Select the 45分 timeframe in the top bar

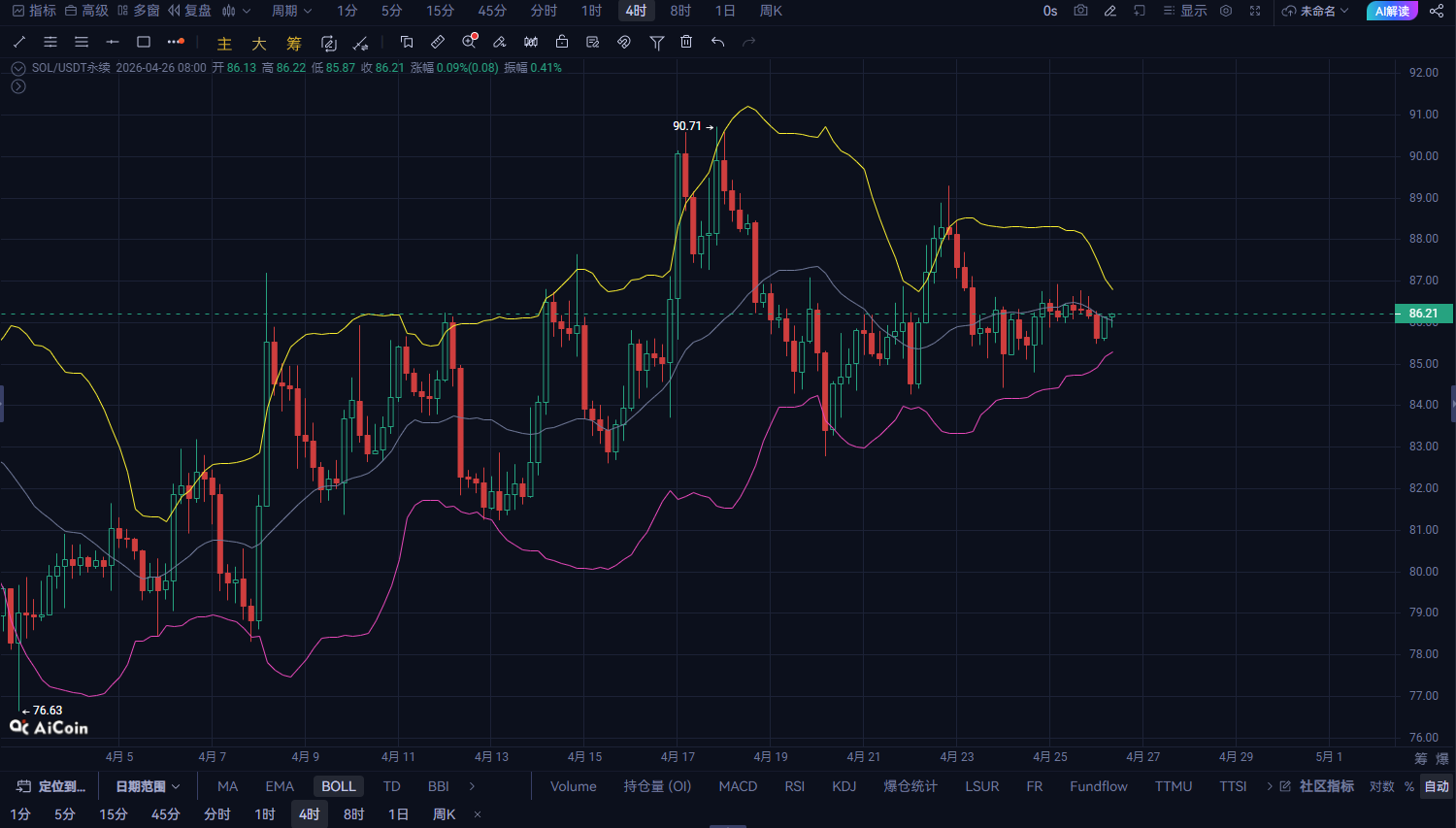click(492, 11)
